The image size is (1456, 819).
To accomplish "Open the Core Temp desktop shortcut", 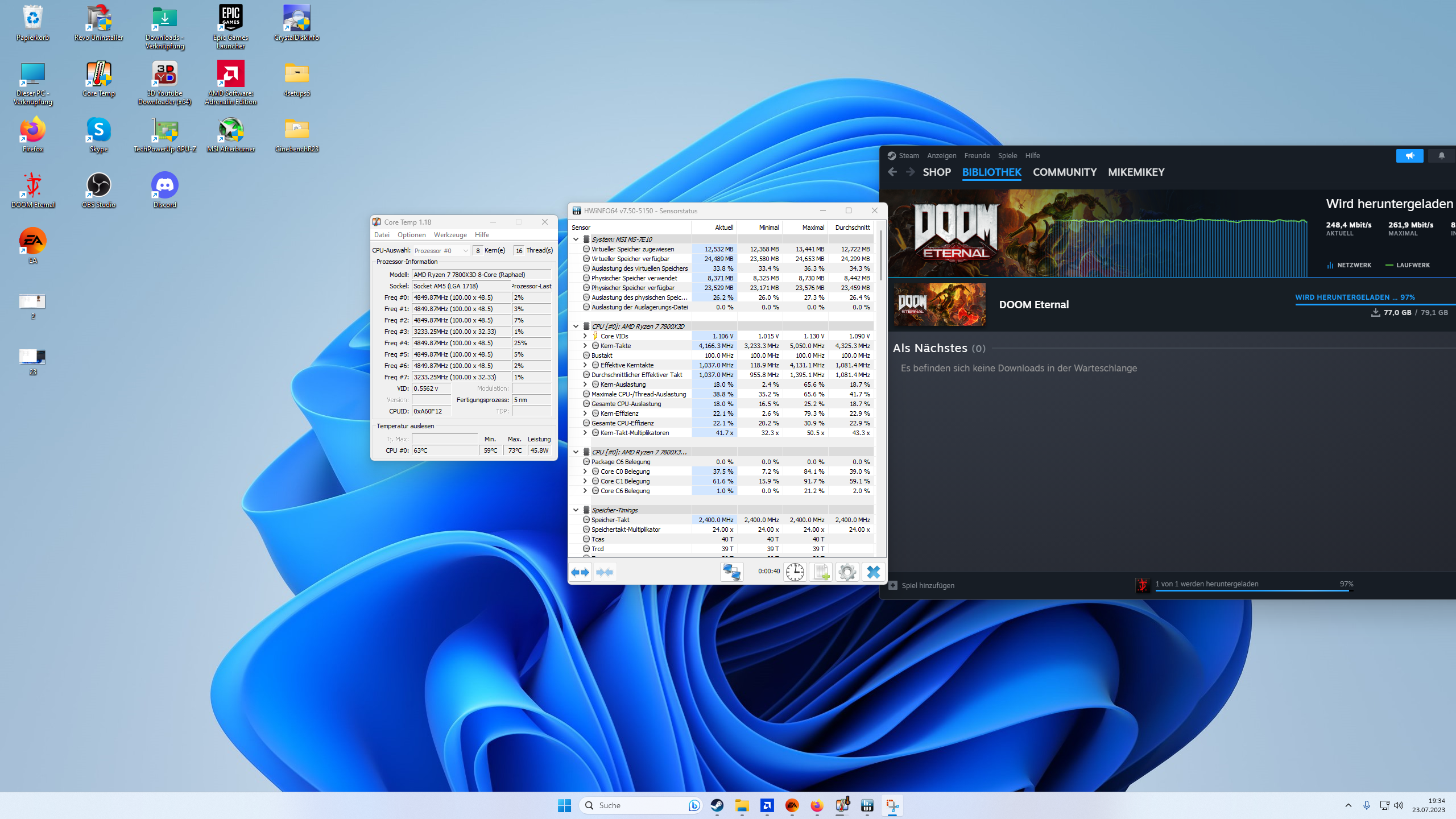I will 99,79.
